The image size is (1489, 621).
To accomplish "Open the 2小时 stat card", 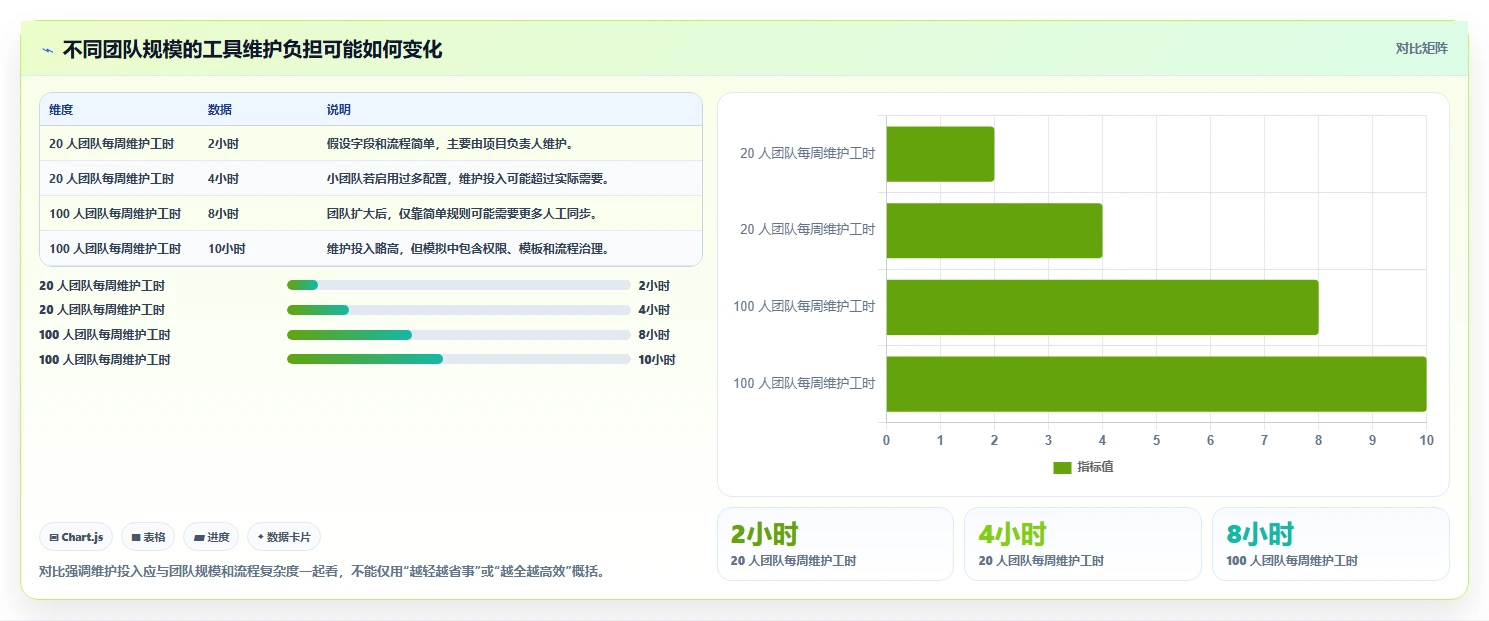I will 835,544.
